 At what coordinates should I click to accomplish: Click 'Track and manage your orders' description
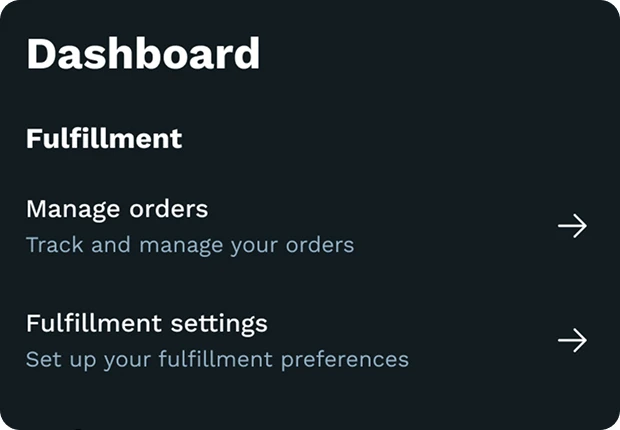tap(190, 245)
